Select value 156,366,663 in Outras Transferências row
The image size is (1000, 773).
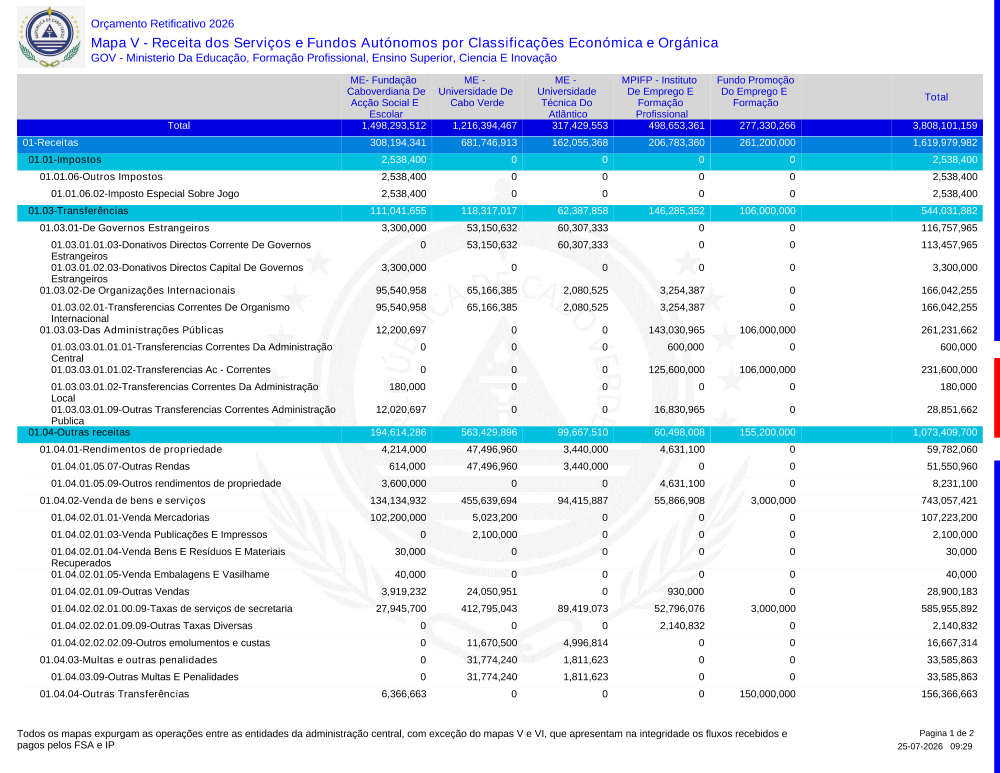tap(949, 694)
